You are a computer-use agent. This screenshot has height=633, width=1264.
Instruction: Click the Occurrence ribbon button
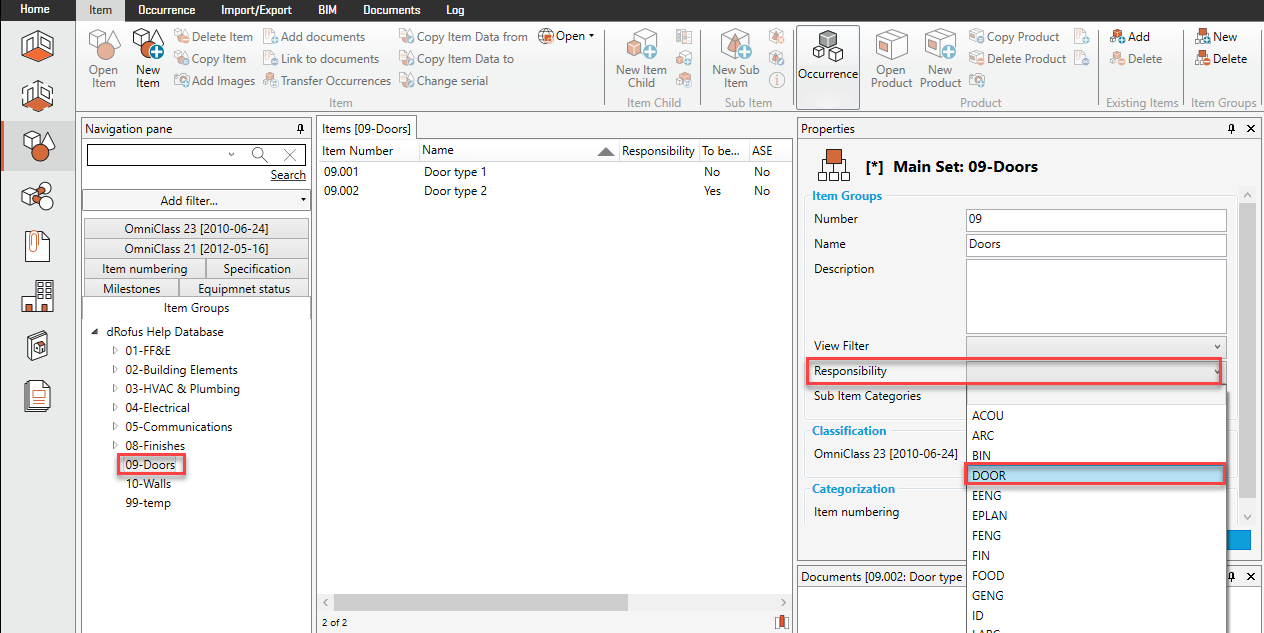[x=827, y=57]
